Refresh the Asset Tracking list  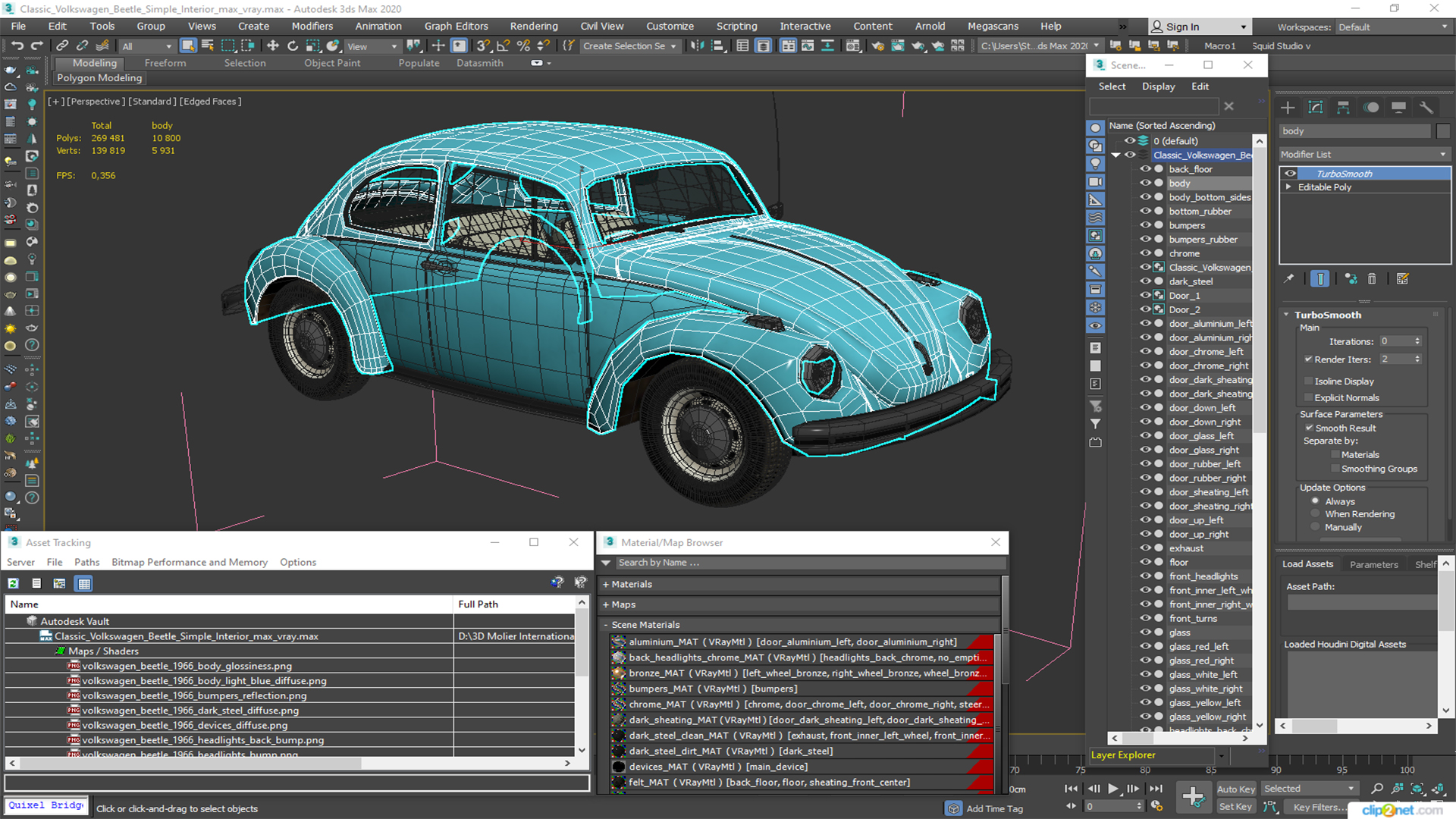point(14,583)
